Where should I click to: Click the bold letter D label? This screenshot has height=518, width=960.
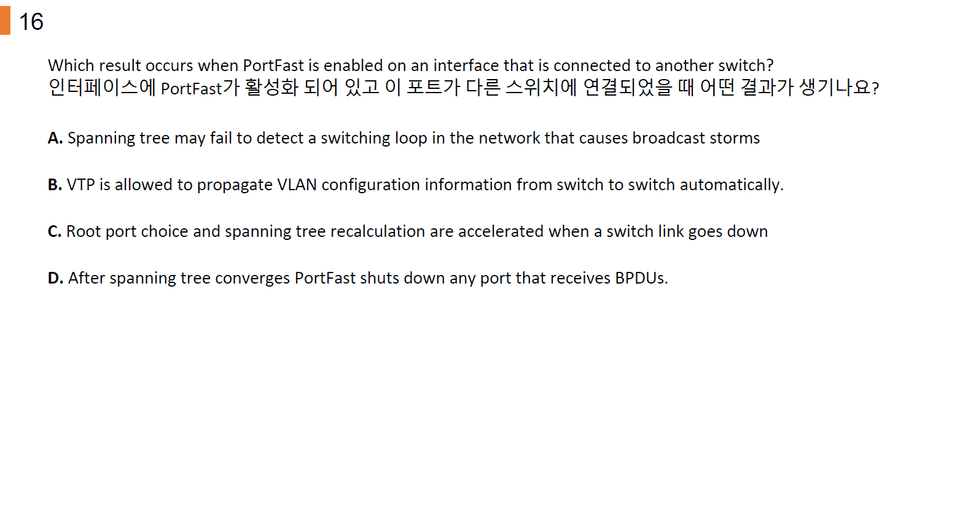click(x=55, y=278)
